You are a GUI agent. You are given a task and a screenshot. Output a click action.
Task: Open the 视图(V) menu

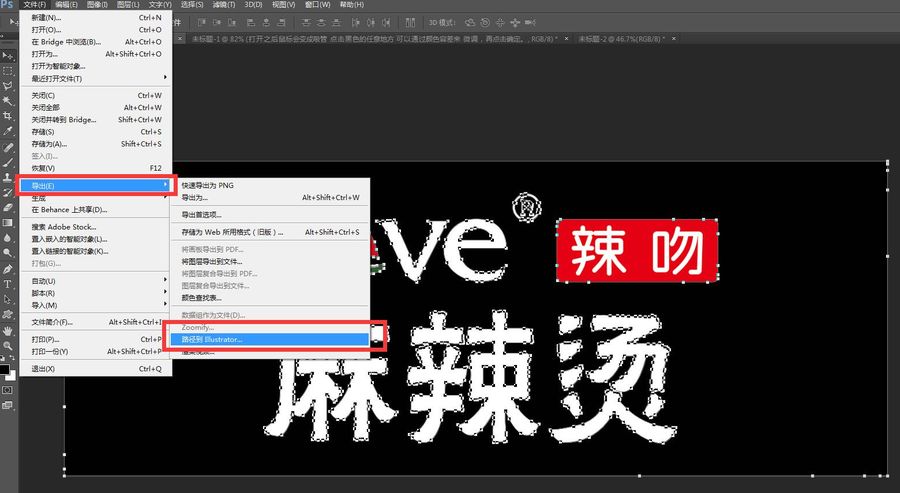coord(283,5)
